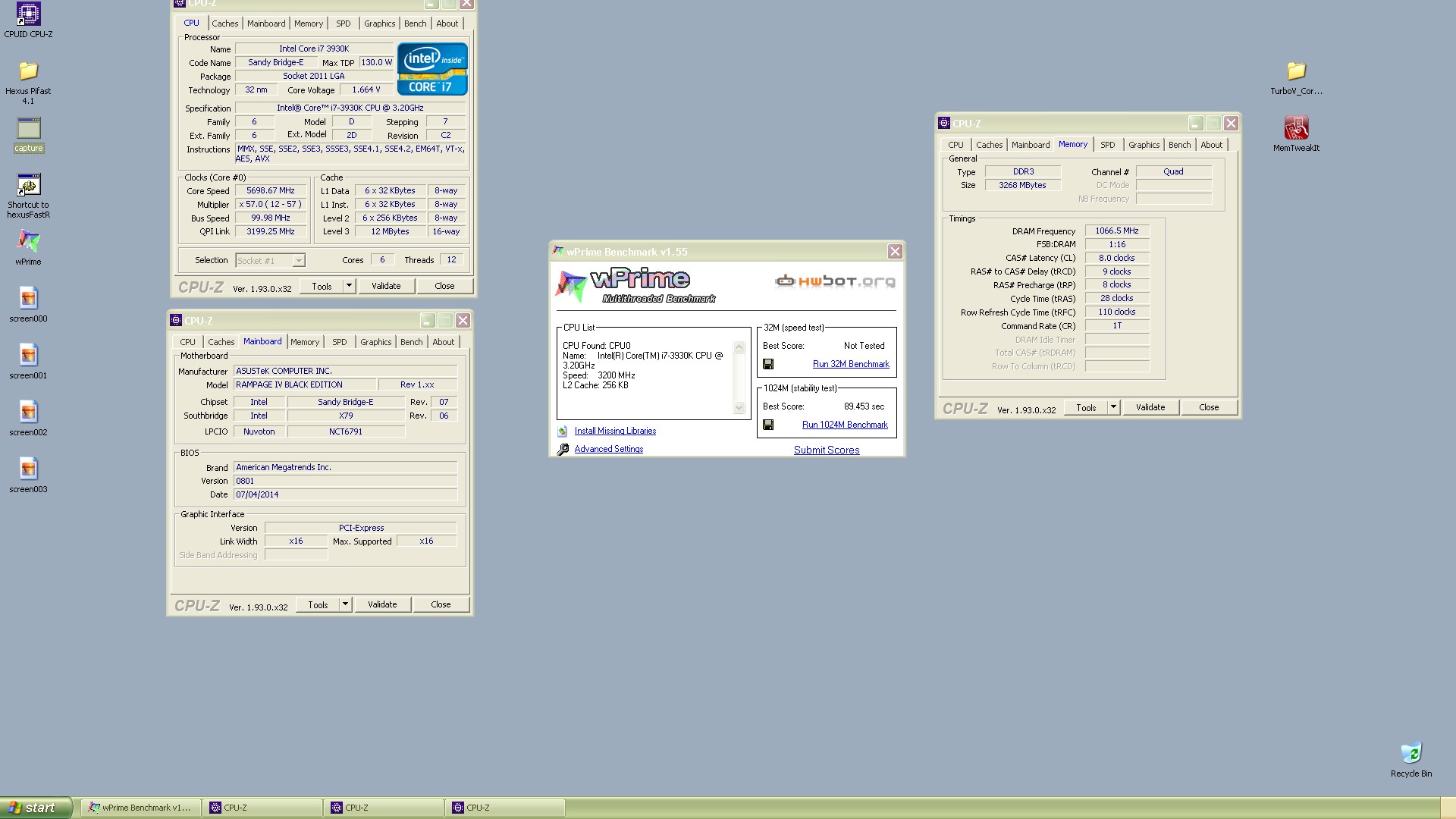1456x819 pixels.
Task: Click the CPU List scroll up arrow
Action: (x=739, y=347)
